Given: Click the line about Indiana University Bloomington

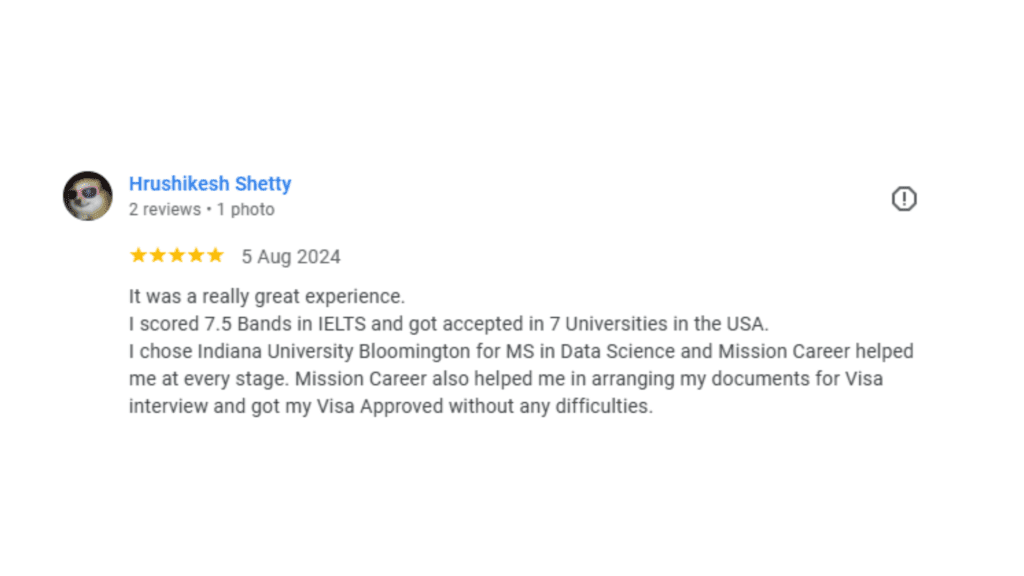Looking at the screenshot, I should tap(300, 351).
